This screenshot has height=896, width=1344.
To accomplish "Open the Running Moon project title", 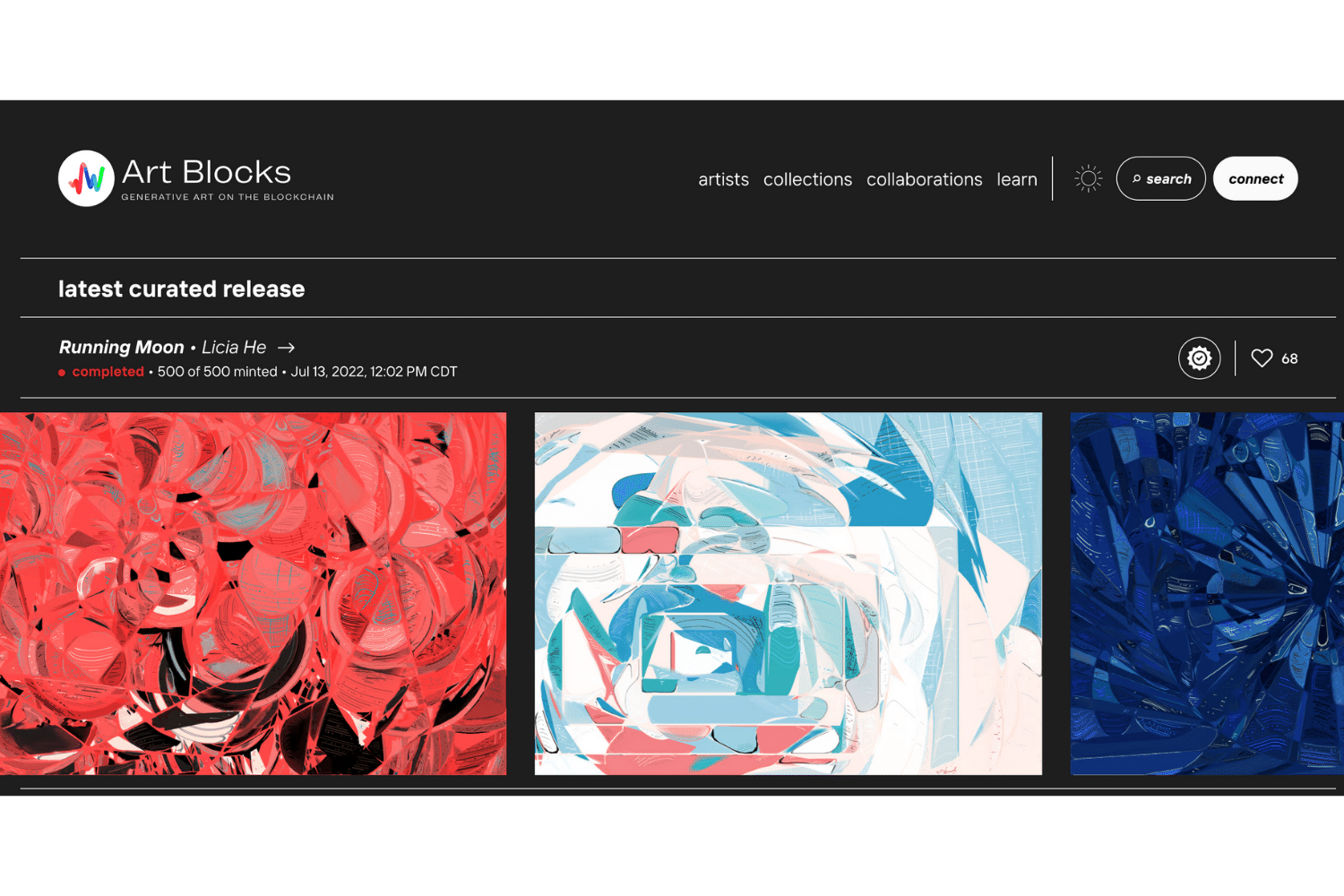I will 121,347.
